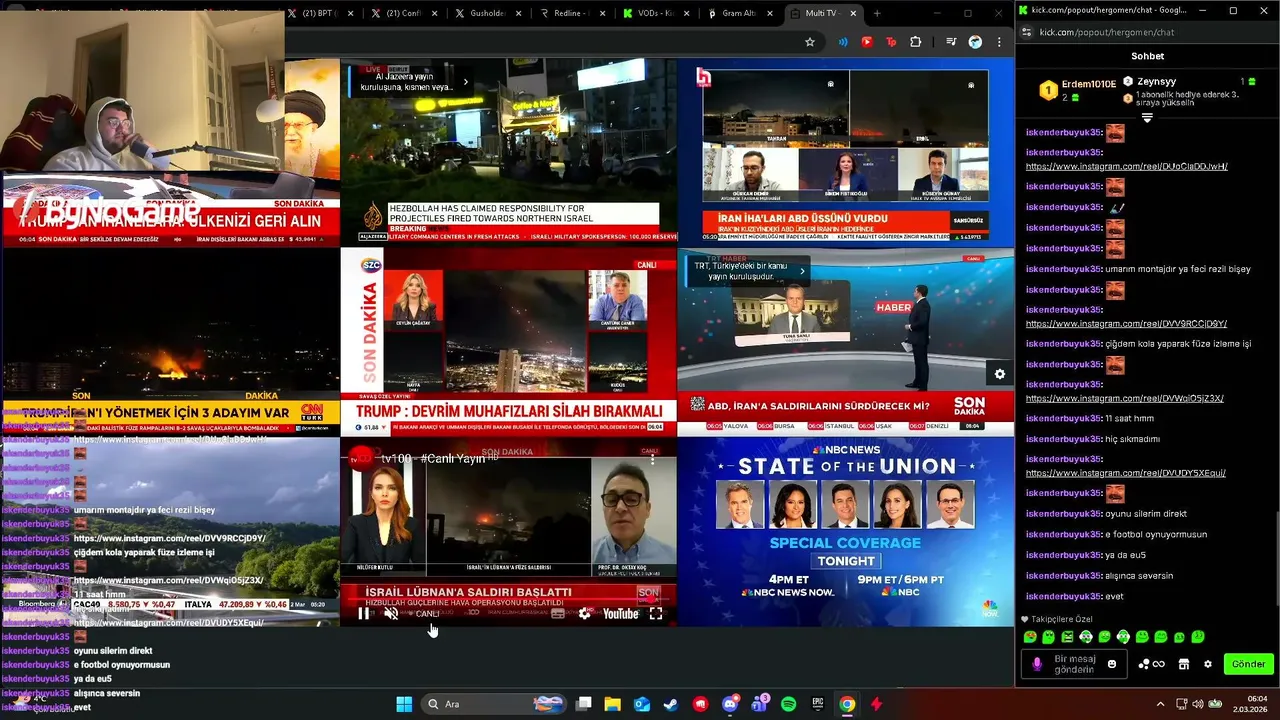Open the DVWqiO5jZ3X Instagram reel link
The width and height of the screenshot is (1280, 720).
[x=1124, y=398]
